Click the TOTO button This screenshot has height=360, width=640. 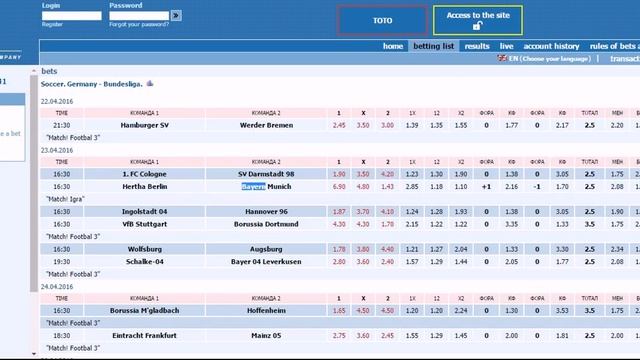coord(382,20)
